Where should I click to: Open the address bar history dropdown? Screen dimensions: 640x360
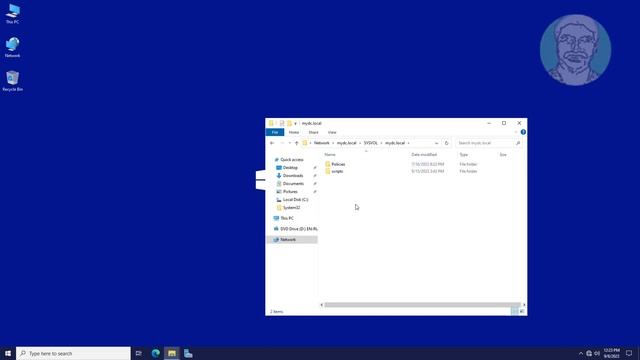click(436, 143)
